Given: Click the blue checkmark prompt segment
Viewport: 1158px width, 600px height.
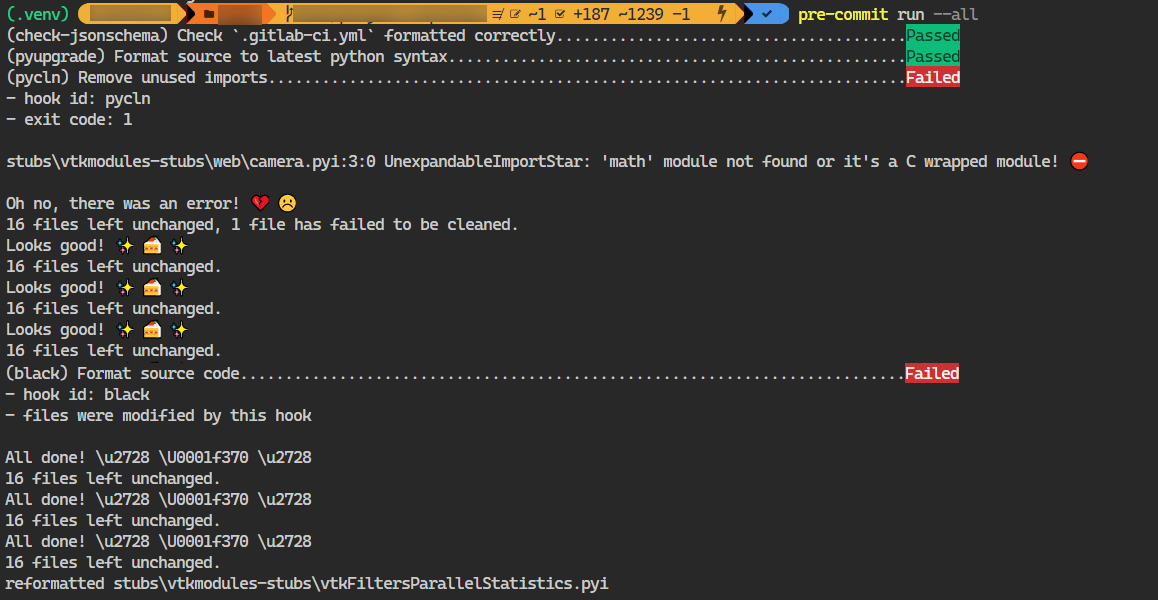Looking at the screenshot, I should [766, 14].
